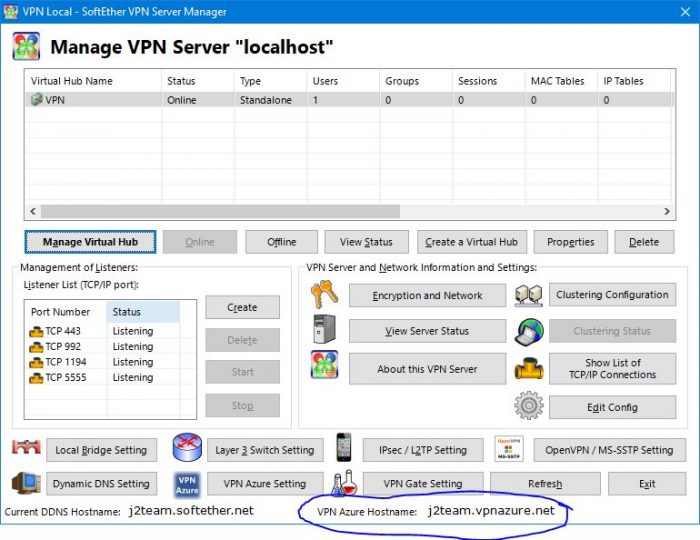Set the hub Offline
This screenshot has height=540, width=700.
tap(281, 242)
